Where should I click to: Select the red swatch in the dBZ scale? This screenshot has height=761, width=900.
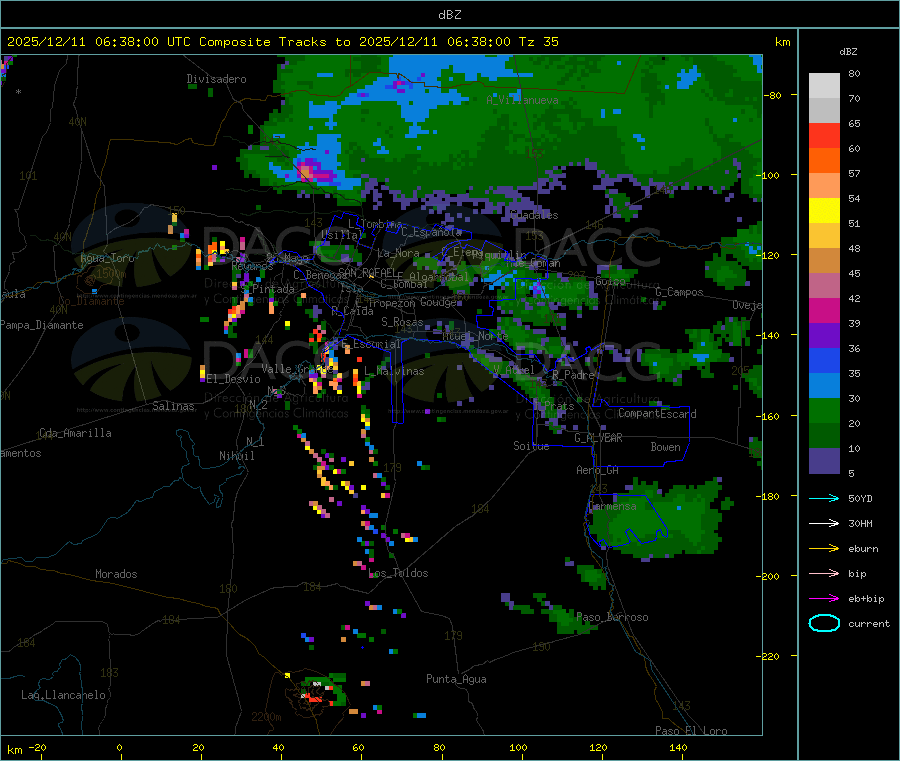[824, 135]
